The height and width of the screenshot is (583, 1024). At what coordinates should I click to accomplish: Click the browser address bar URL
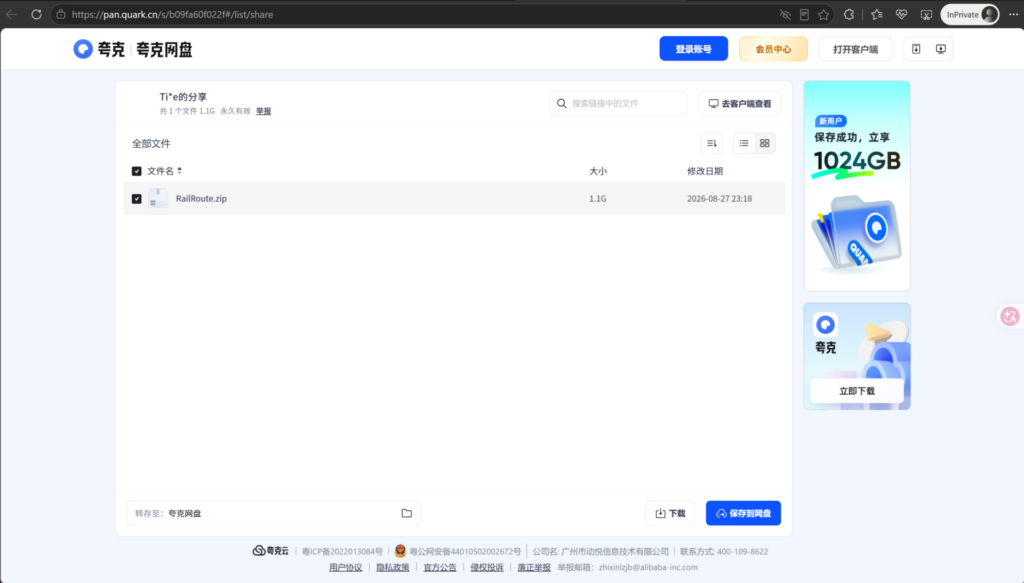pyautogui.click(x=172, y=14)
